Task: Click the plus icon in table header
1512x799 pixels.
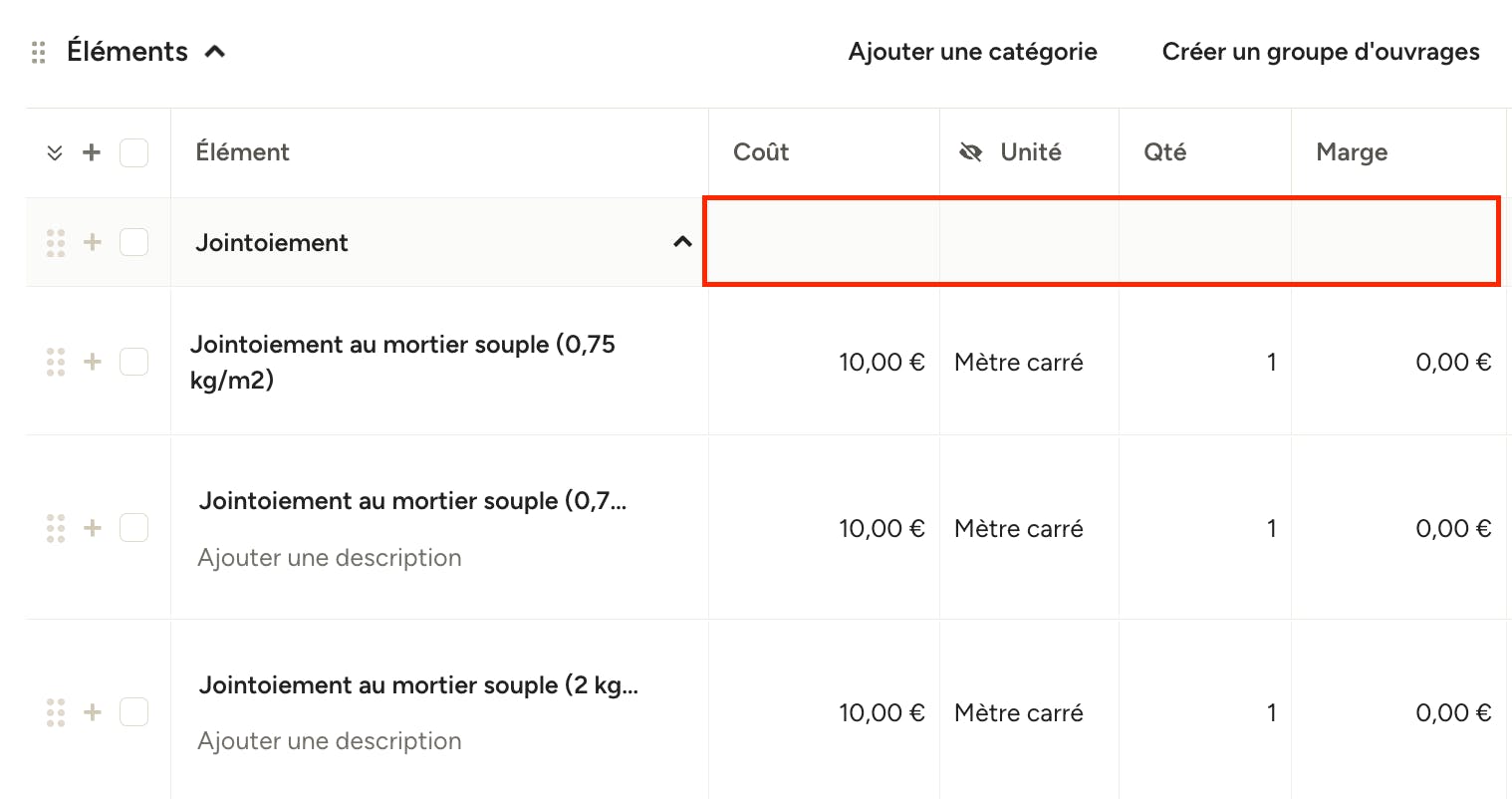Action: click(x=92, y=152)
